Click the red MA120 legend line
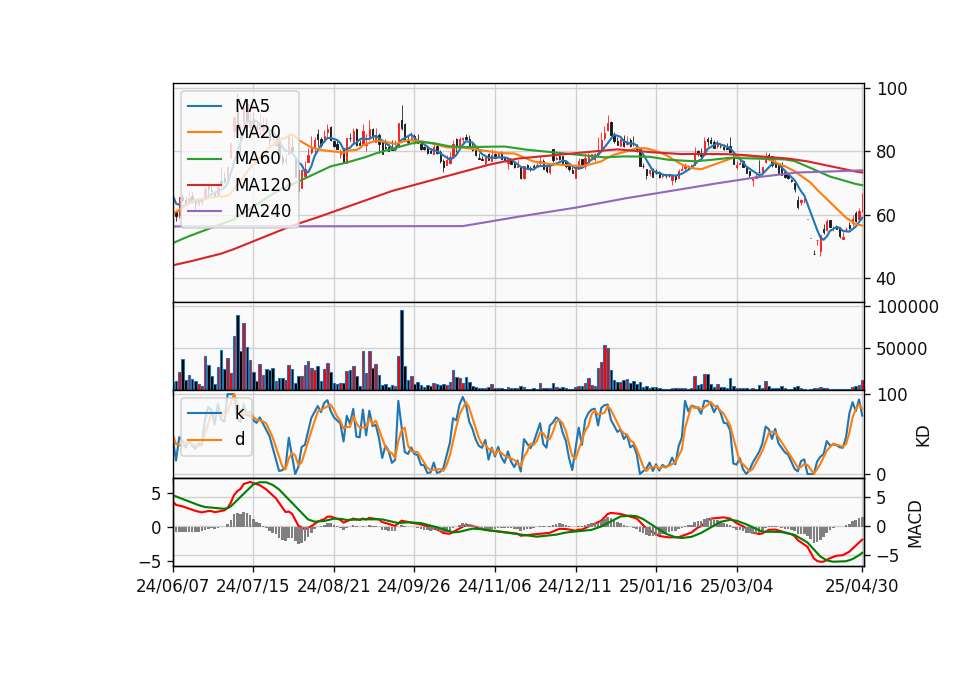The image size is (960, 690). 204,185
